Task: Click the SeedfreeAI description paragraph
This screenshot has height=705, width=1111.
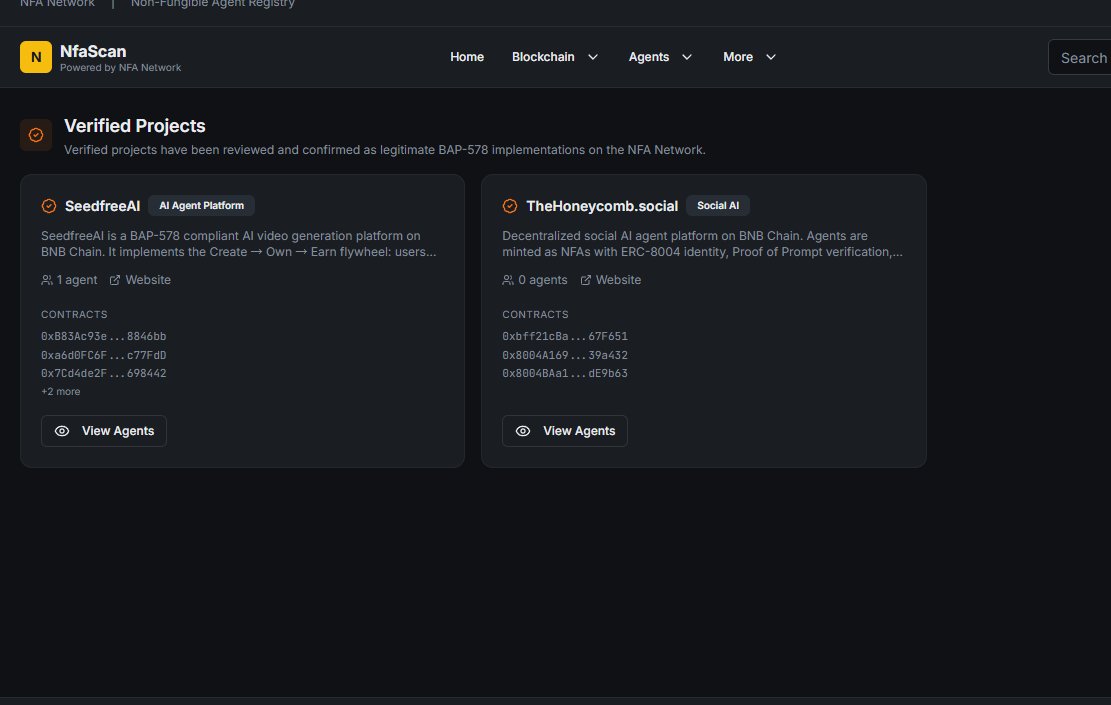Action: coord(239,244)
